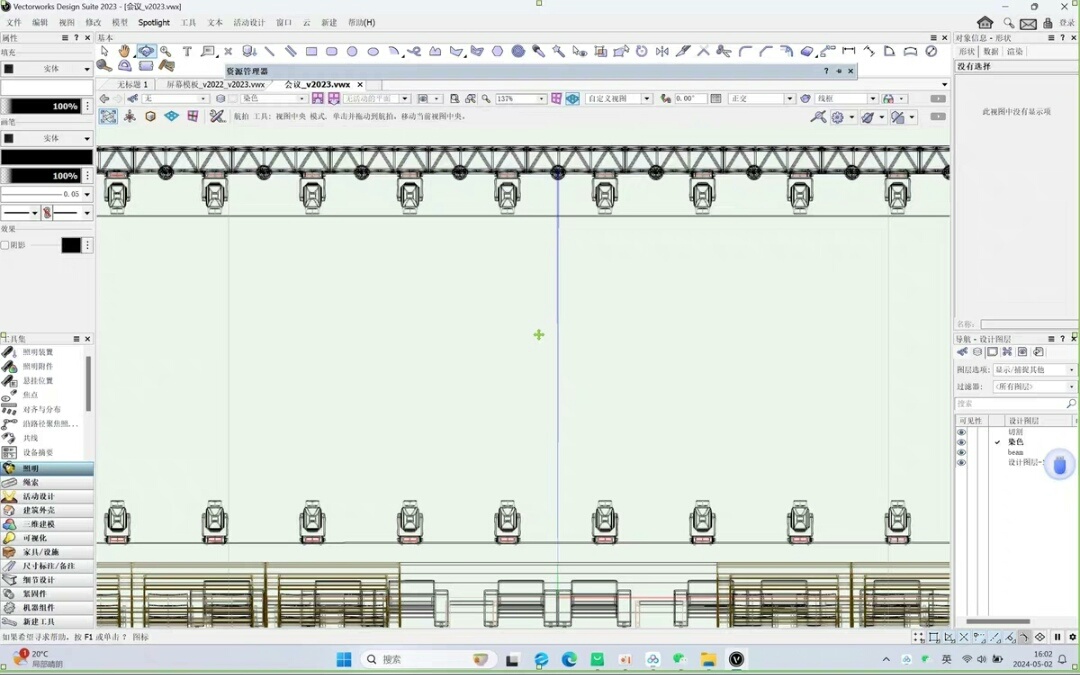1080x675 pixels.
Task: Click the 设备摘要 instrument summary tool
Action: tap(38, 453)
